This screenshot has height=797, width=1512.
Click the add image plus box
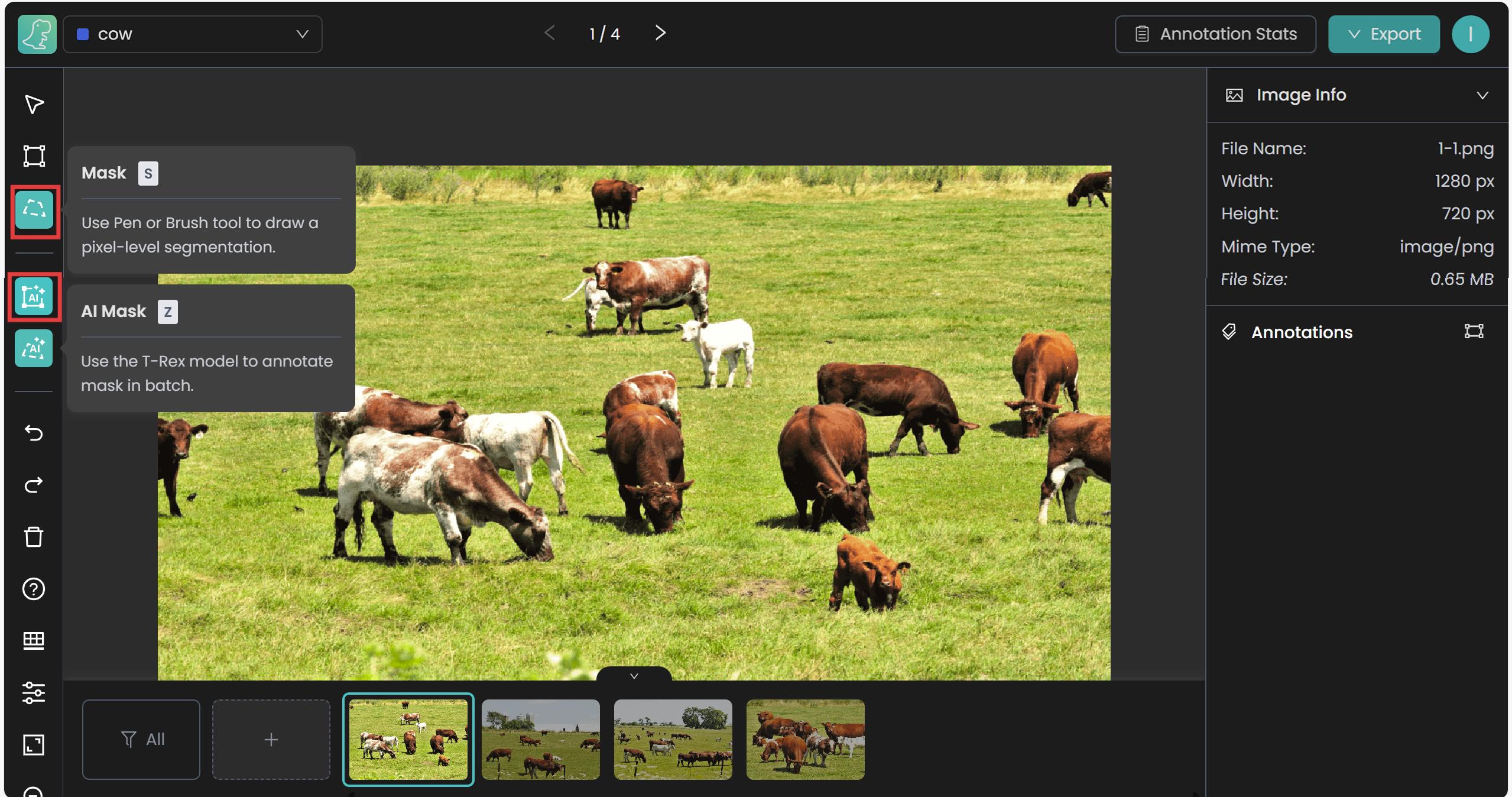click(x=271, y=739)
